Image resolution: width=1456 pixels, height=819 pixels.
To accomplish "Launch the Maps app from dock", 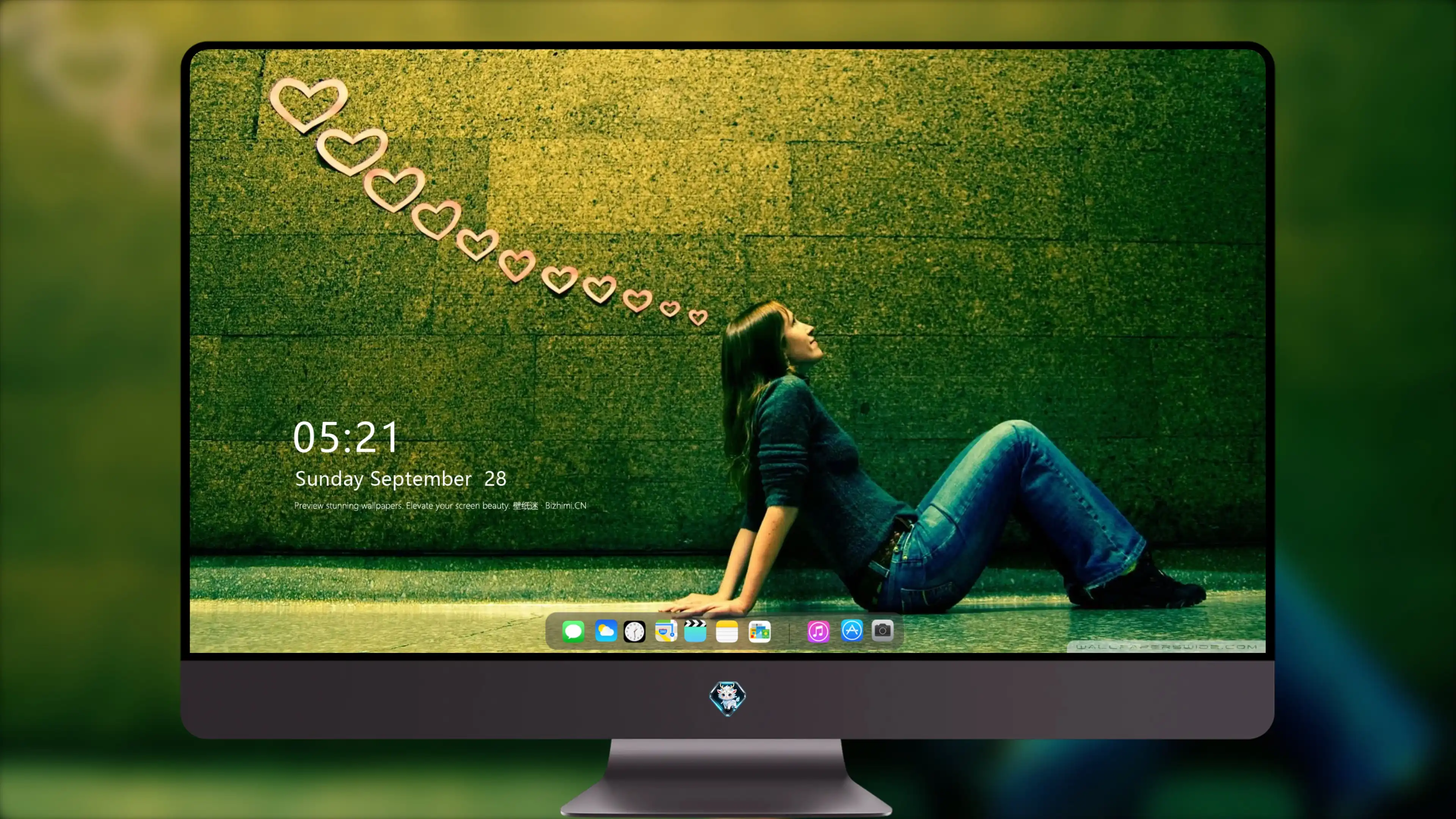I will coord(666,631).
